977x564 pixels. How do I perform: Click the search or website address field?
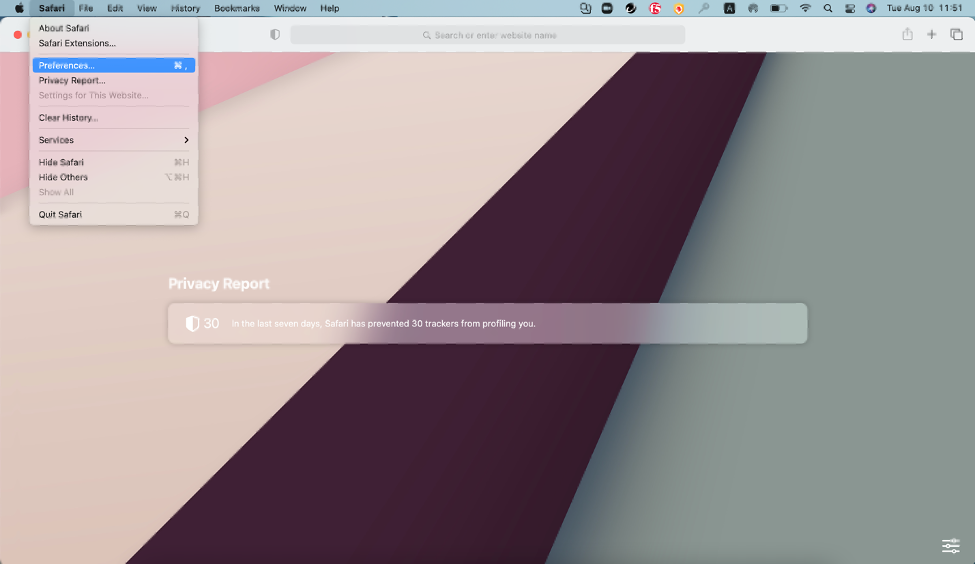pos(487,35)
